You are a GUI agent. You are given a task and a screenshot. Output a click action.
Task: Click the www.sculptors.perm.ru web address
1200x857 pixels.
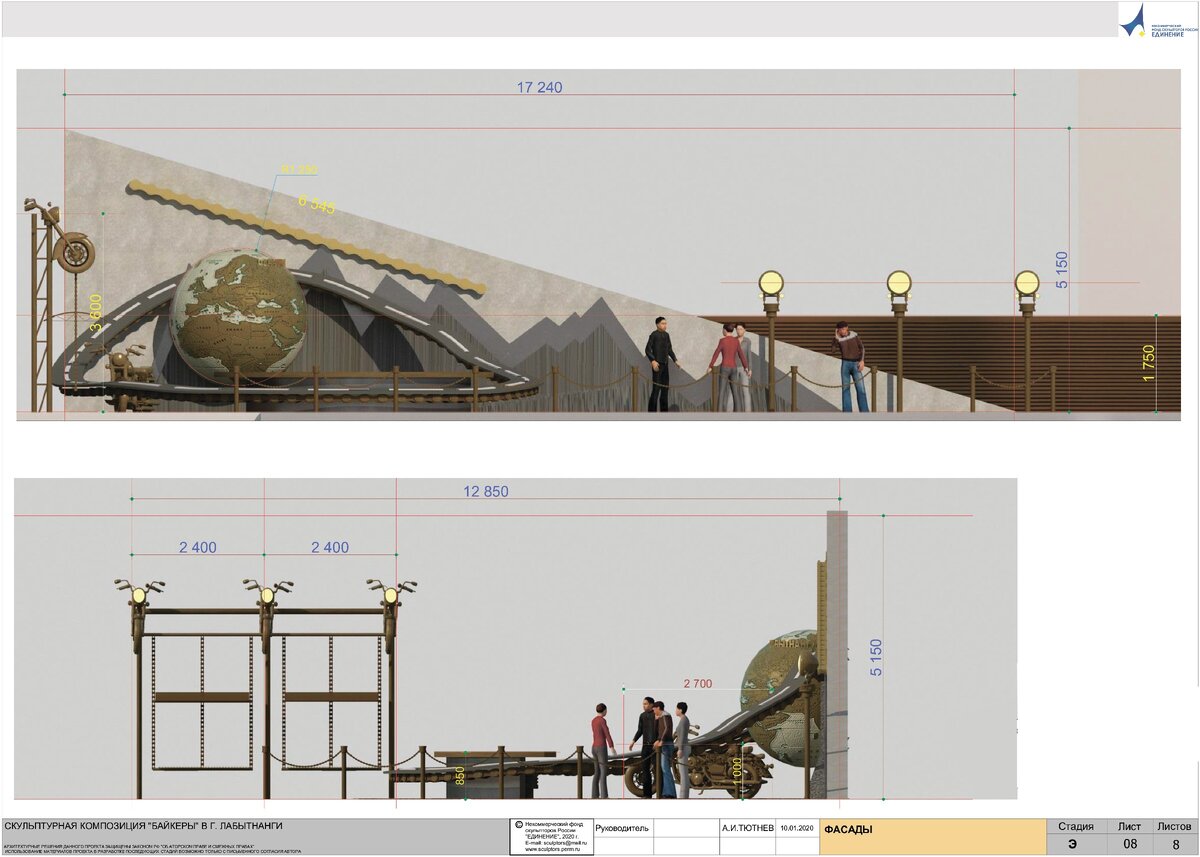552,850
